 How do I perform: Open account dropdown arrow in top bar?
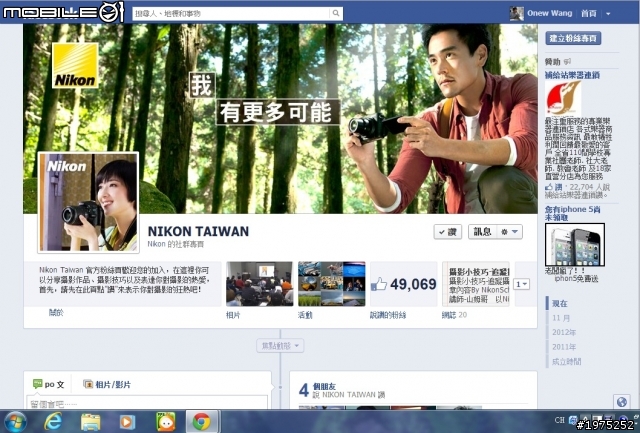(x=608, y=14)
